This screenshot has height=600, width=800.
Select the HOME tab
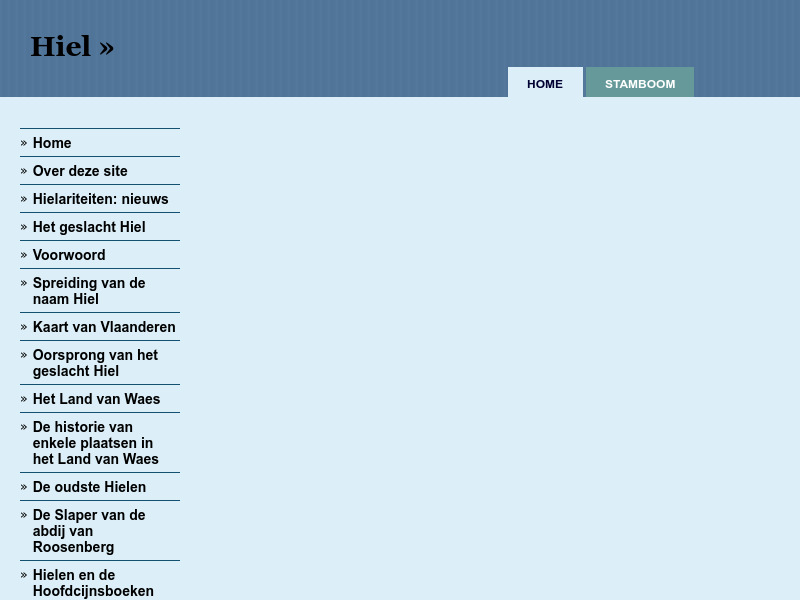[x=545, y=84]
